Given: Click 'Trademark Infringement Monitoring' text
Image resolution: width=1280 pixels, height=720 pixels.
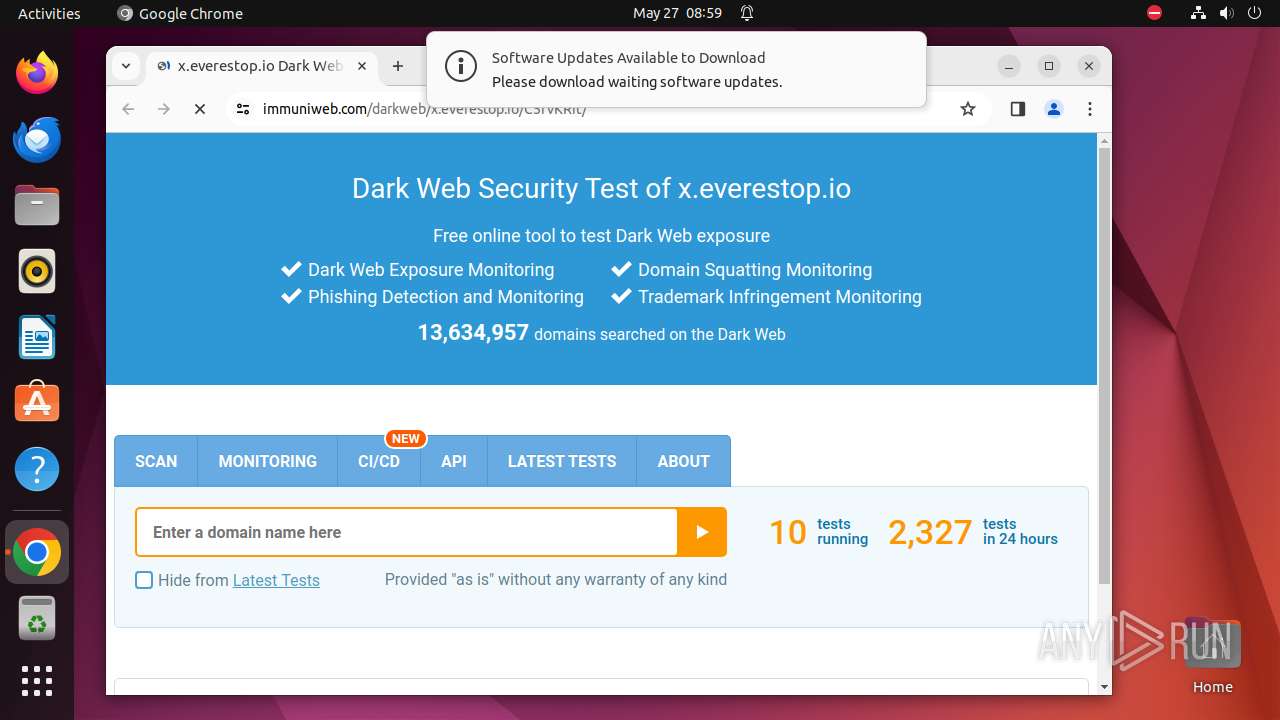Looking at the screenshot, I should (780, 297).
